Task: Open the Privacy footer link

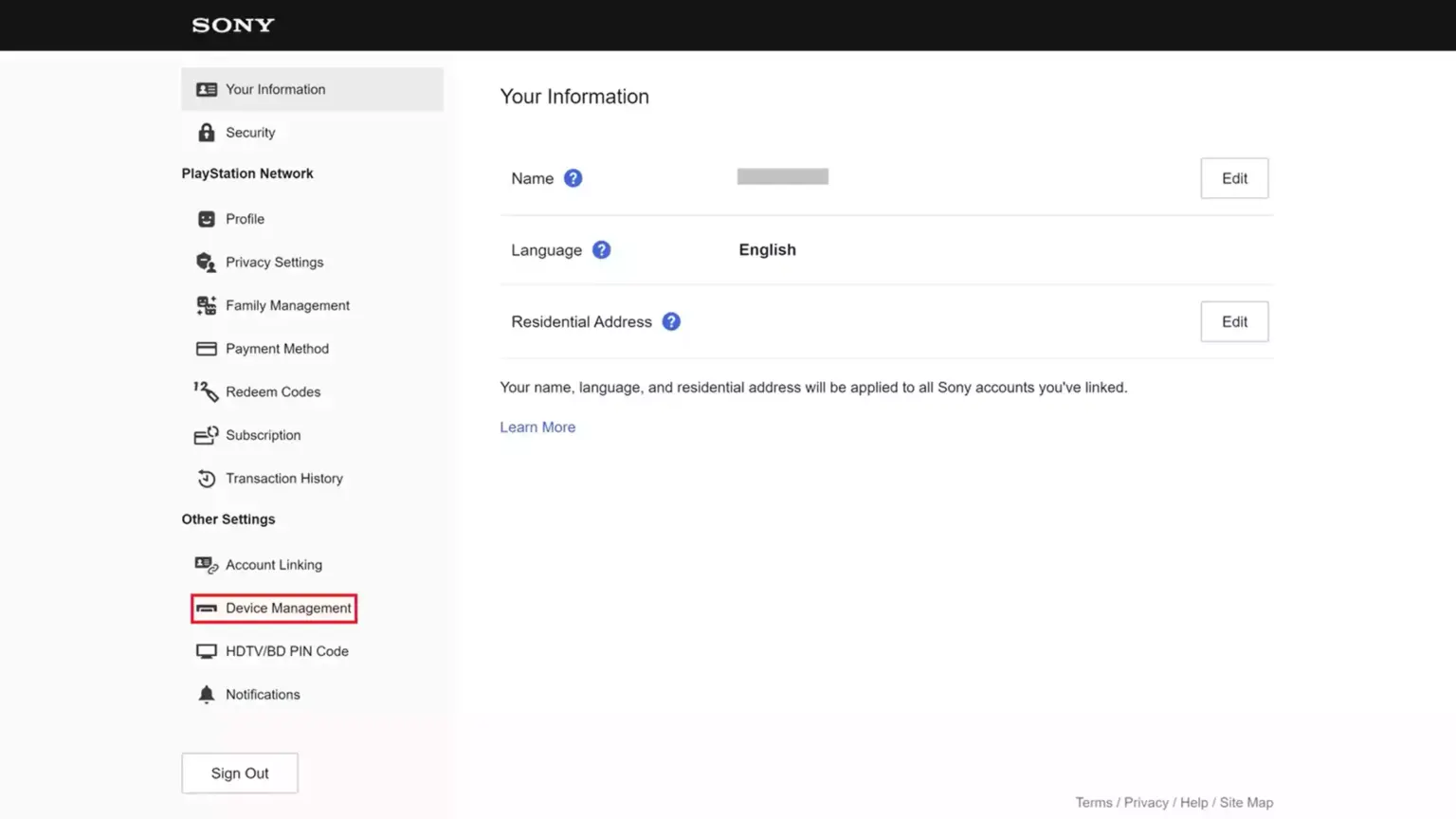Action: click(1146, 803)
